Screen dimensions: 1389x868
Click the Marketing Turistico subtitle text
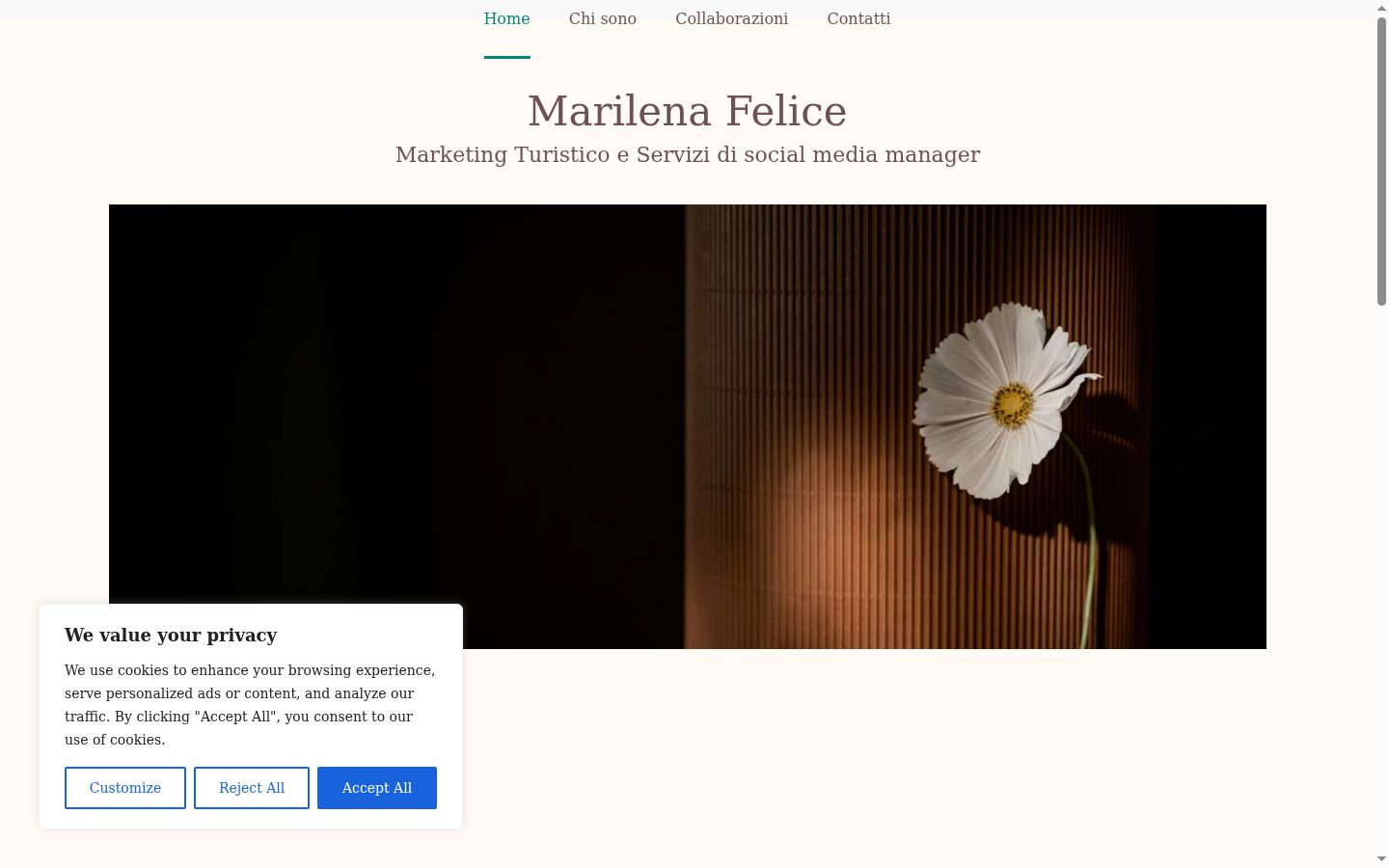tap(688, 154)
